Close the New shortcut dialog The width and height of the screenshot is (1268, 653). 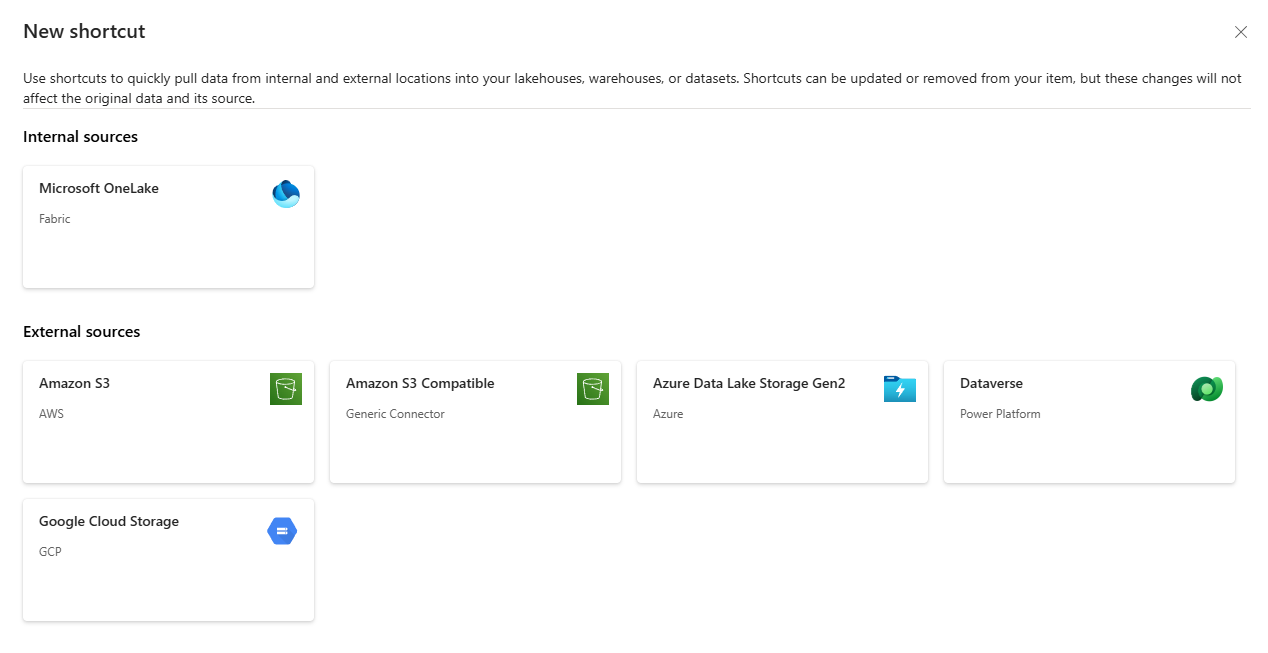click(x=1241, y=32)
